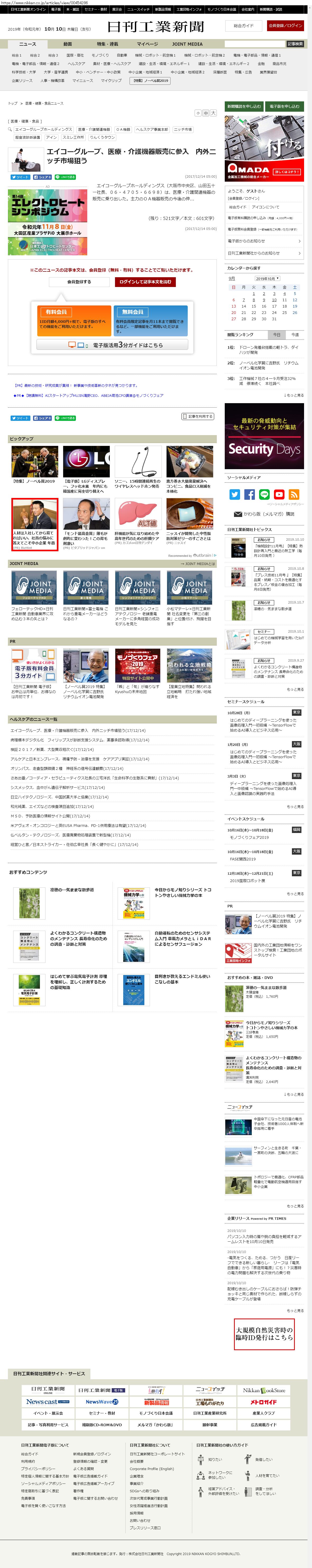Set font size to 大

click(x=213, y=113)
